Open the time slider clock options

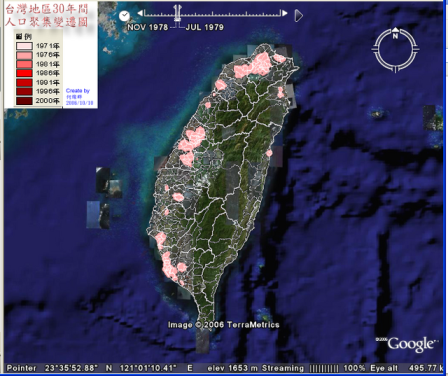(x=124, y=16)
